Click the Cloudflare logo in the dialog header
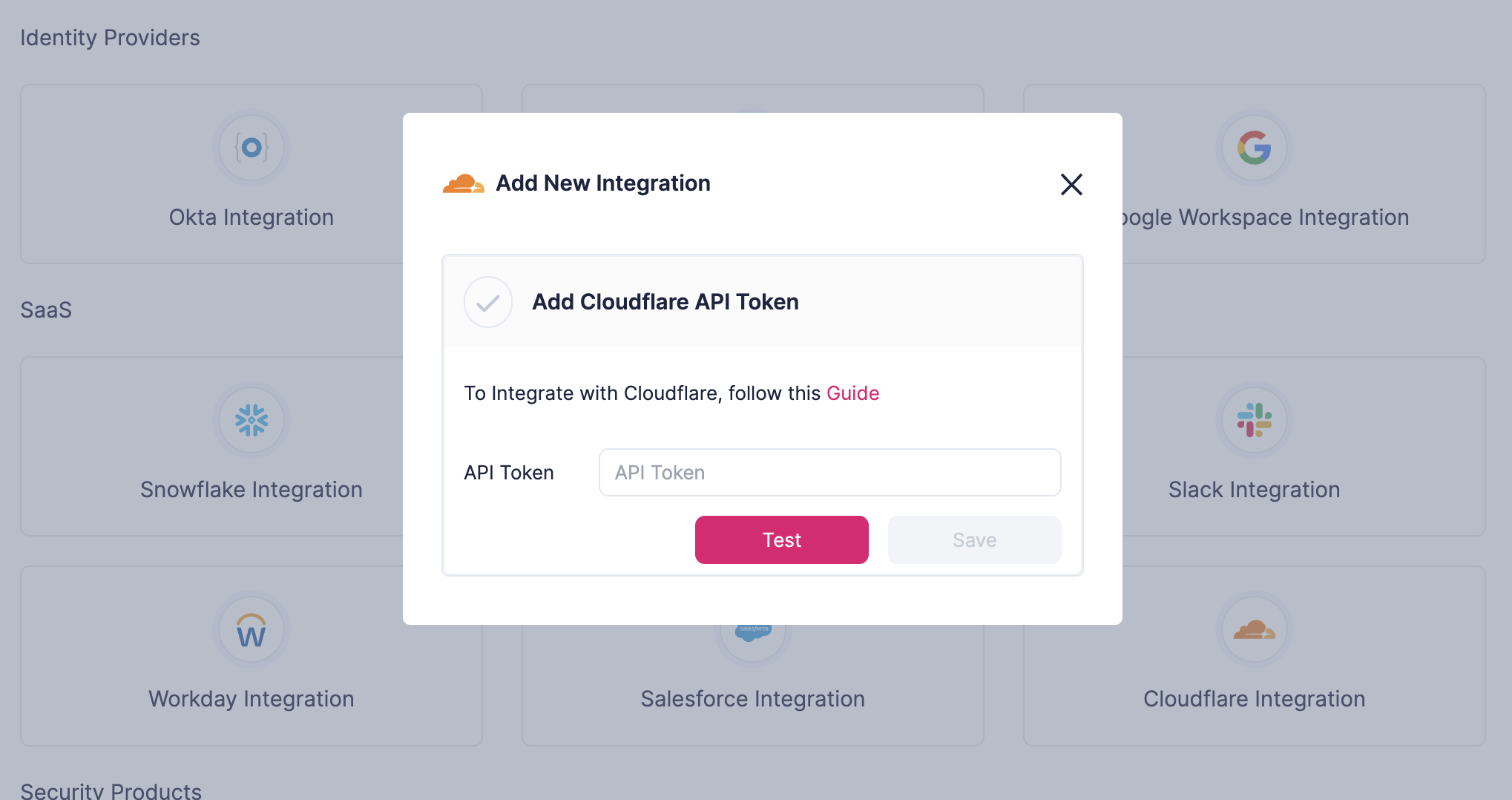This screenshot has width=1512, height=800. pyautogui.click(x=463, y=183)
